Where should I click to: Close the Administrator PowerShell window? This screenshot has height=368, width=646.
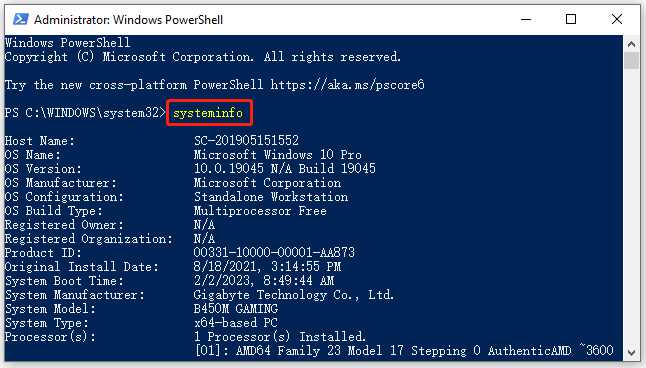(x=617, y=19)
